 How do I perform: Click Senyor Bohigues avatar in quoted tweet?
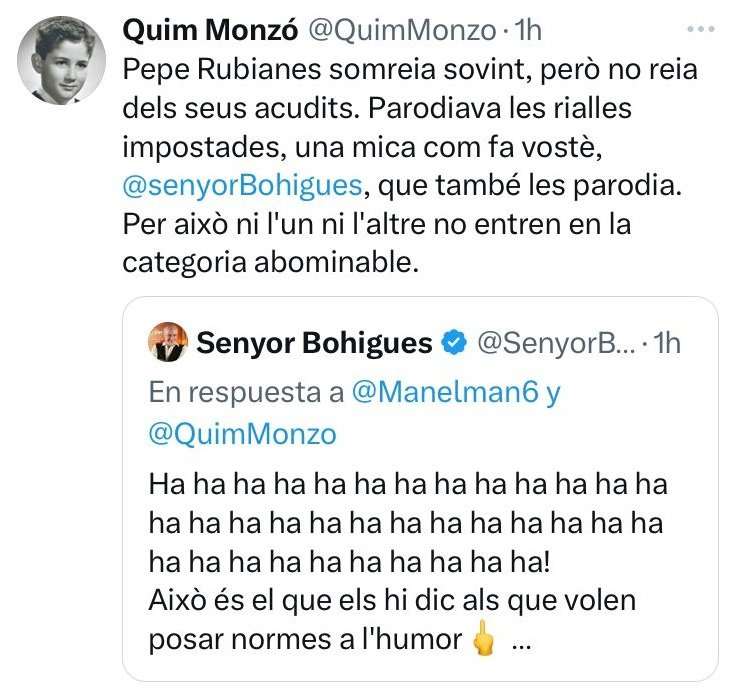click(x=167, y=343)
